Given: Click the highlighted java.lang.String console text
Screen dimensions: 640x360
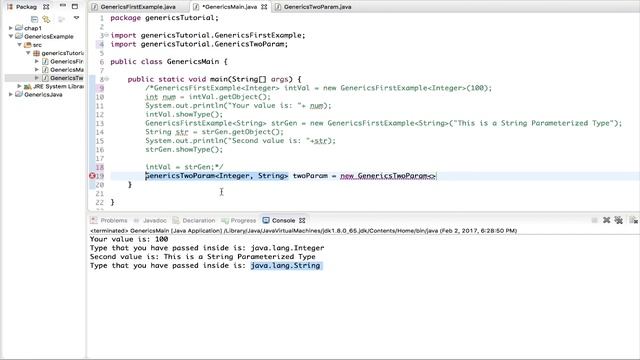Looking at the screenshot, I should click(286, 266).
